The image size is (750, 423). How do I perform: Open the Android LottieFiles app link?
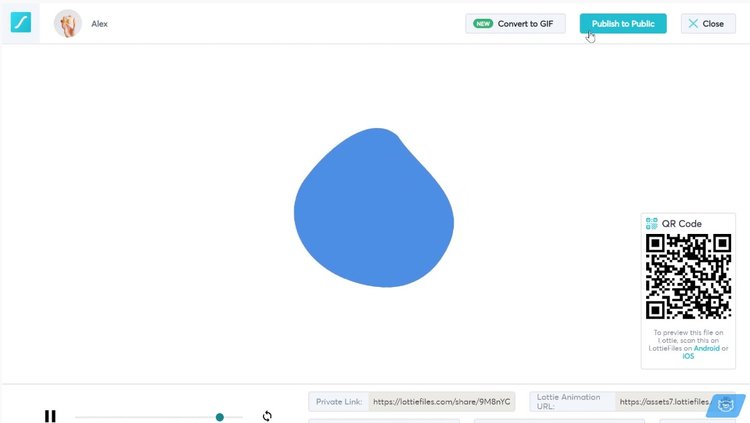tap(707, 348)
